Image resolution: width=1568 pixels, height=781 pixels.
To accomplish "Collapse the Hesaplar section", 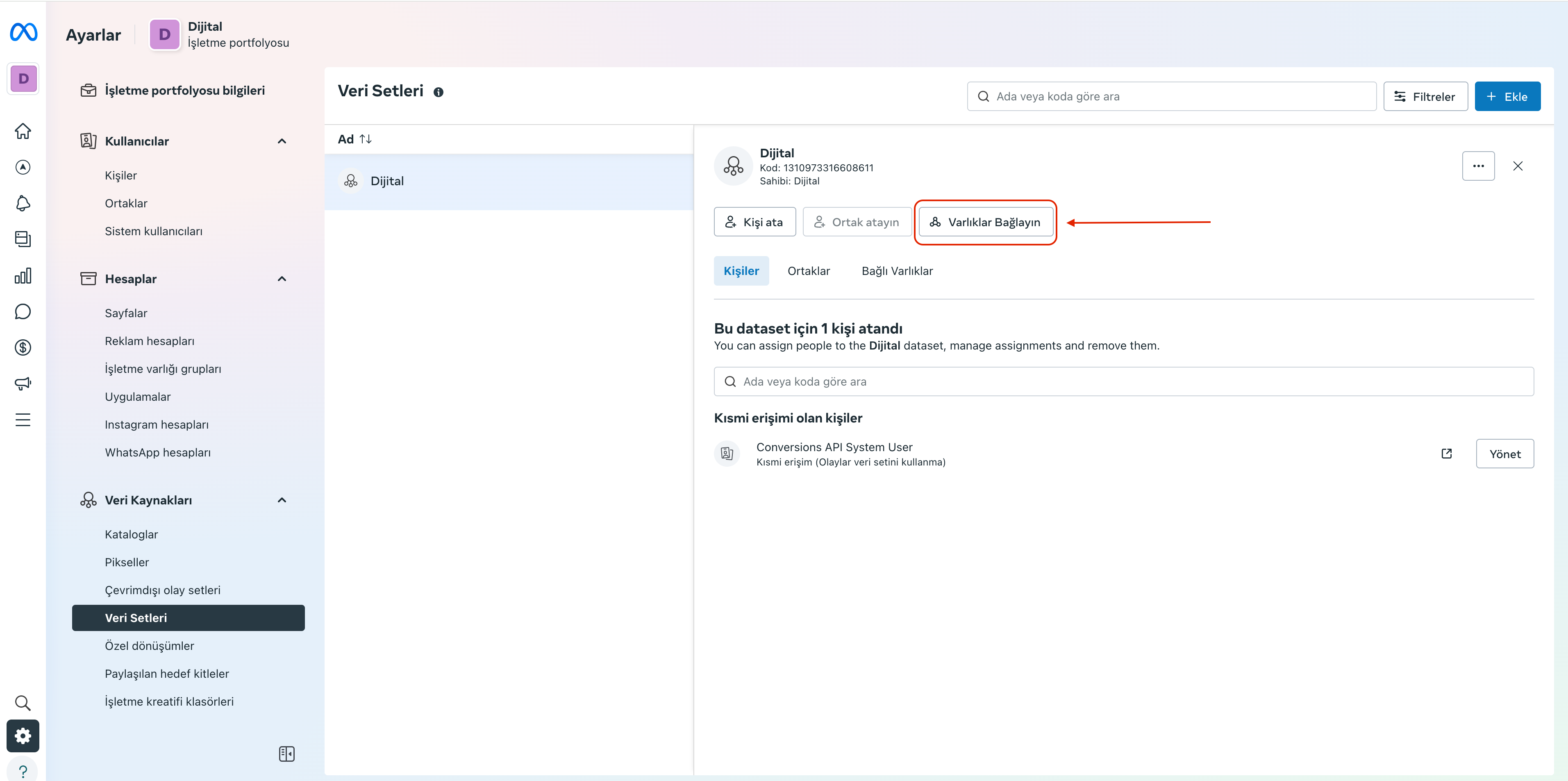I will [282, 279].
